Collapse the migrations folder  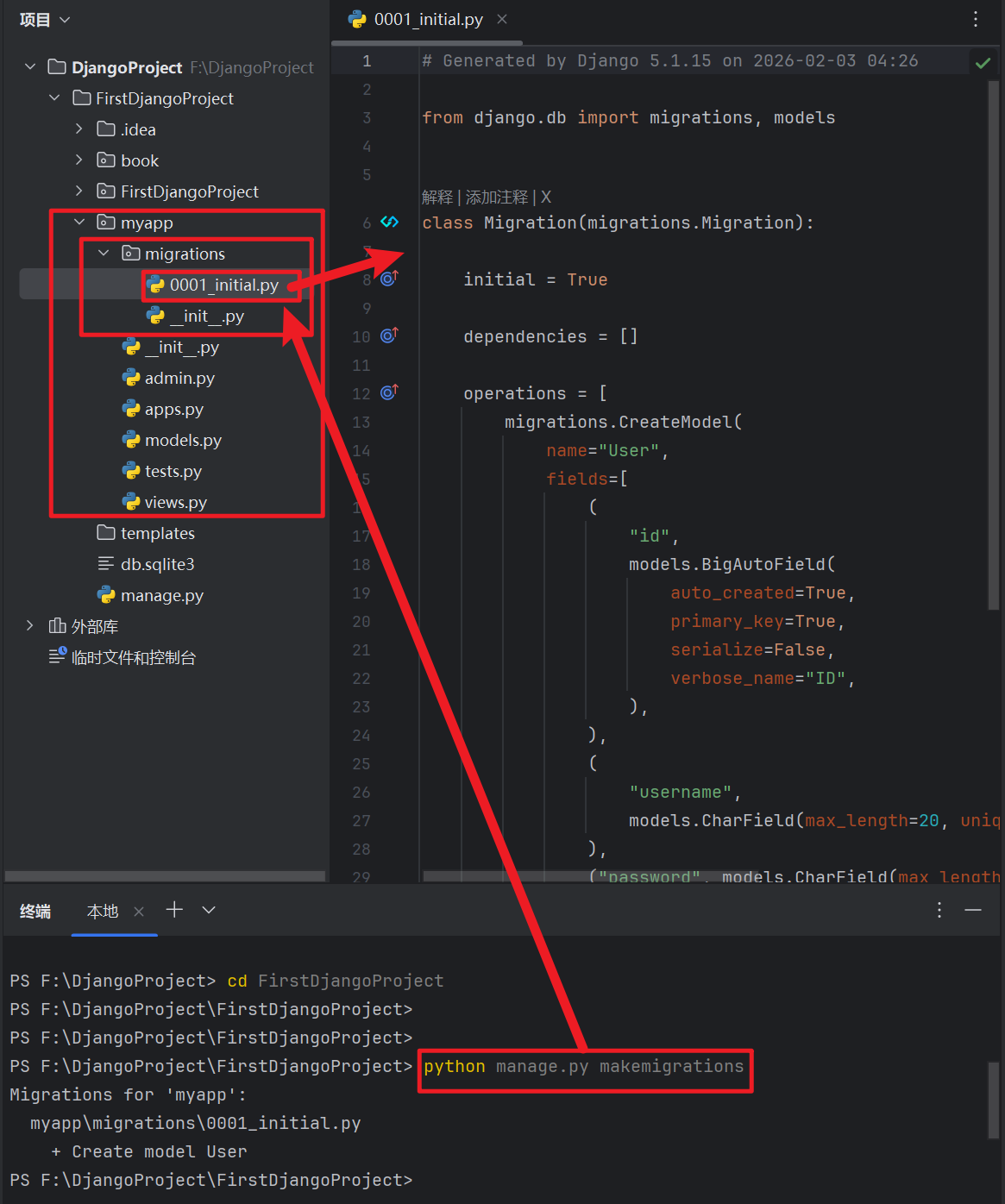104,253
